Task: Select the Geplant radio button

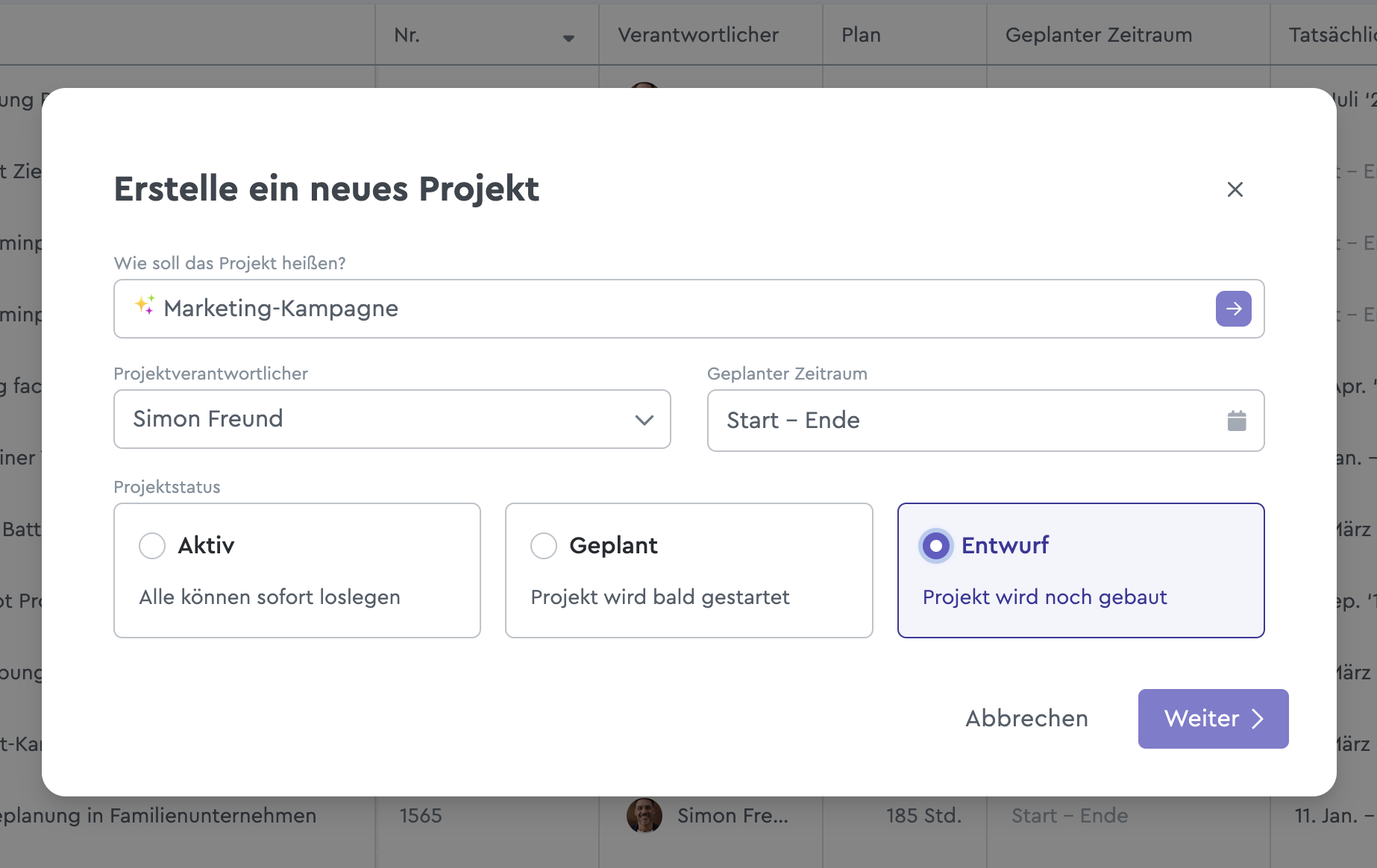Action: click(544, 546)
